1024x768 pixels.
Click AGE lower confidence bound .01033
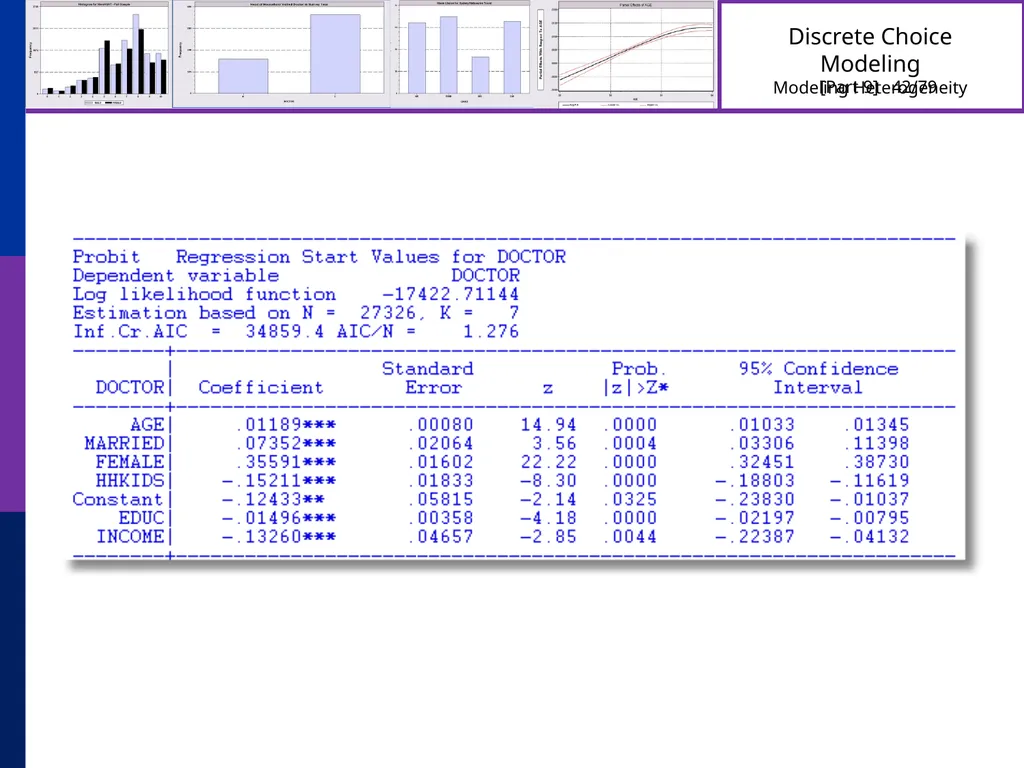(762, 424)
